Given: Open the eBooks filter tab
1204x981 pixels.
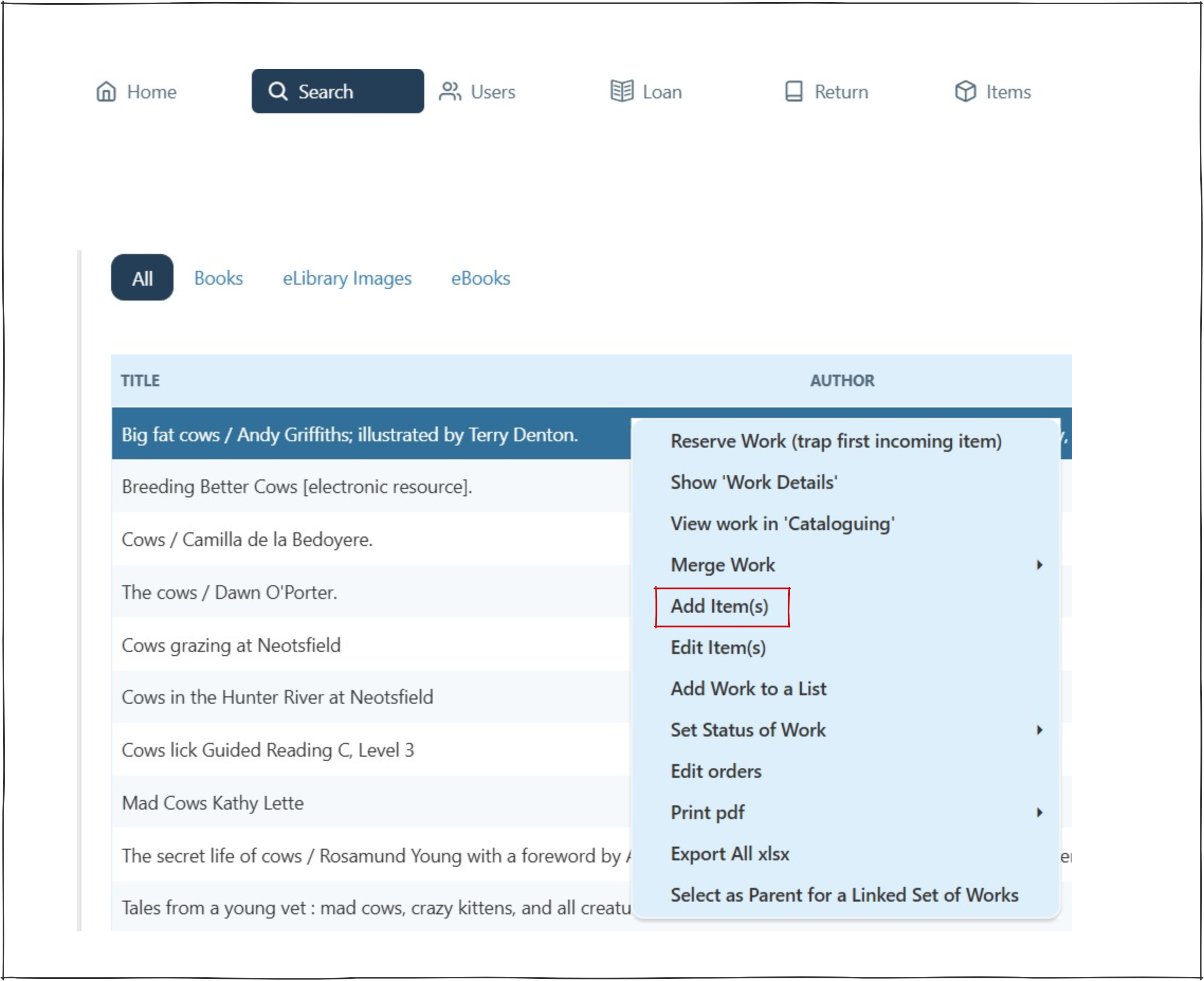Looking at the screenshot, I should (x=480, y=278).
